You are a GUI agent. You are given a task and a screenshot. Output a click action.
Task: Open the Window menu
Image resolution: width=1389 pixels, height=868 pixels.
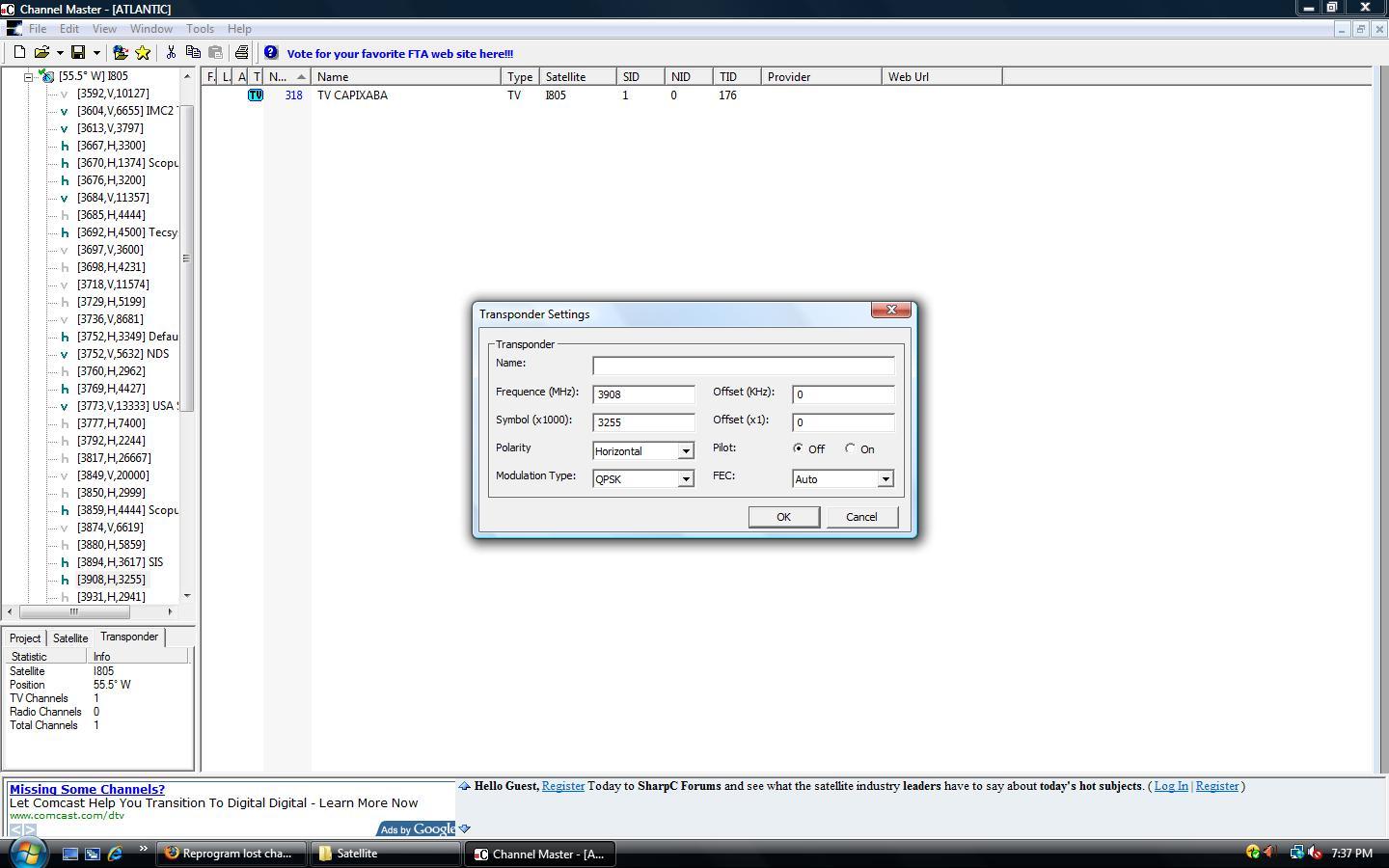pyautogui.click(x=151, y=29)
